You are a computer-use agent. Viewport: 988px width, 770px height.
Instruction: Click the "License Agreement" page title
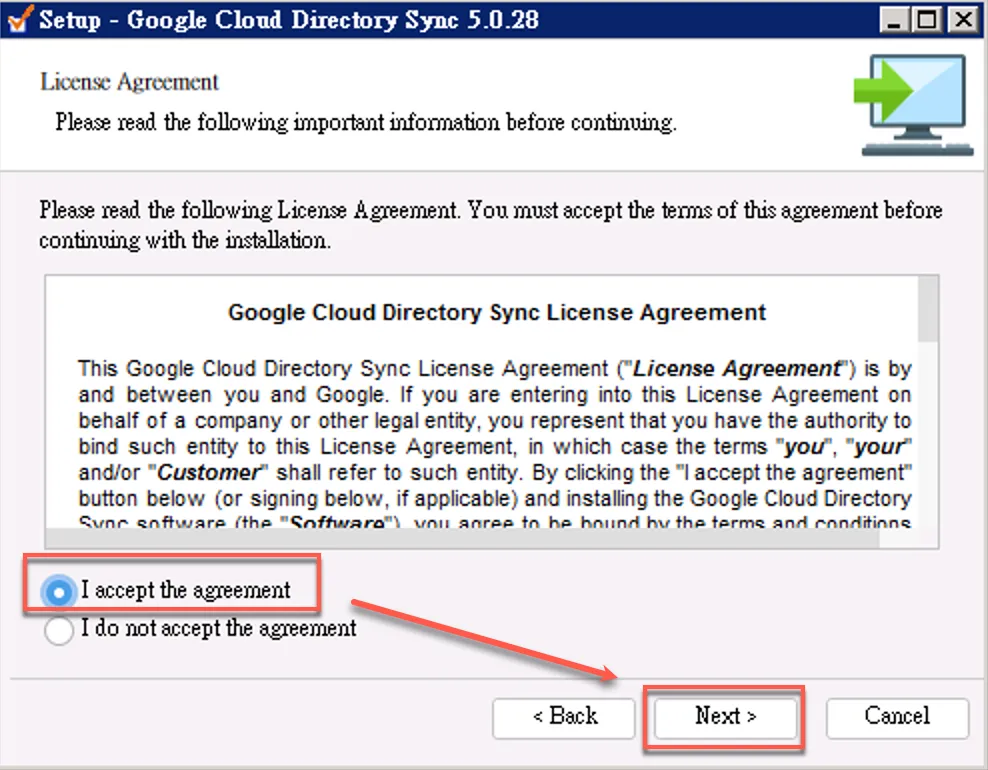pyautogui.click(x=129, y=82)
